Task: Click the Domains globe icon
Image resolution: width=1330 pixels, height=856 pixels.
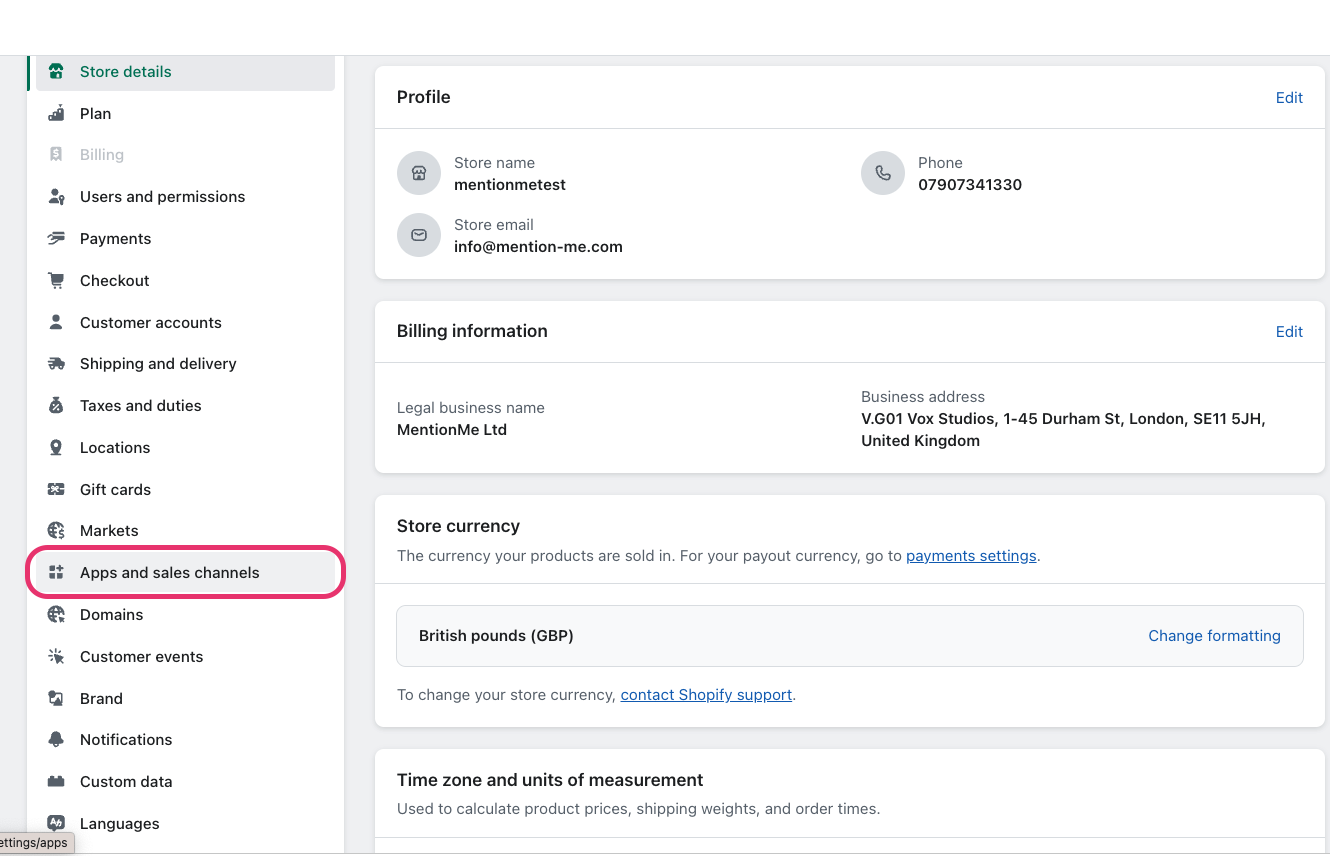Action: [x=56, y=615]
